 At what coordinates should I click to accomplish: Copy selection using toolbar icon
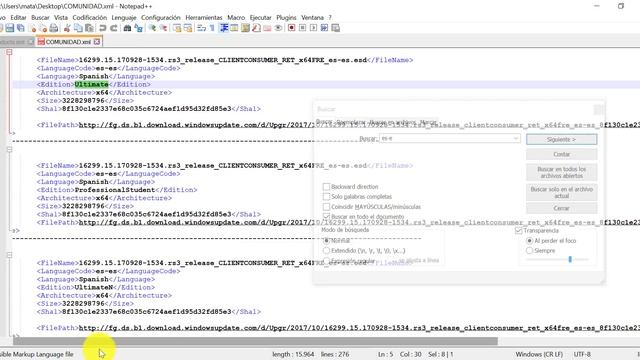[x=78, y=28]
